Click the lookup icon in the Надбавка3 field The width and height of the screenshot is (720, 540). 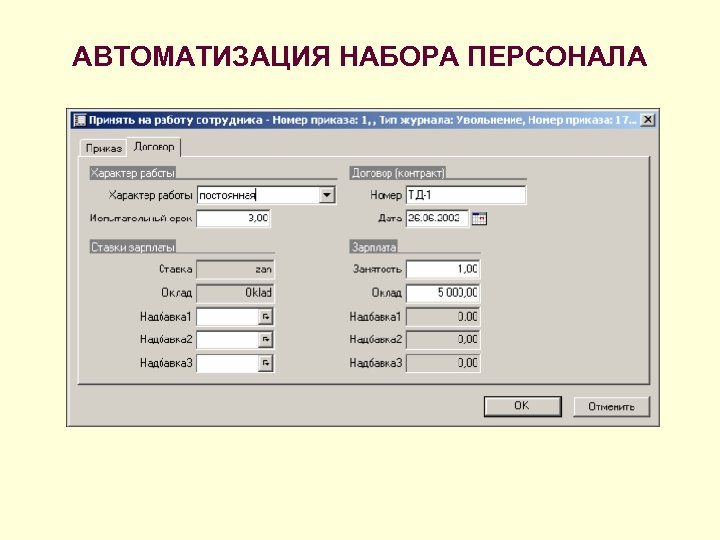click(265, 363)
